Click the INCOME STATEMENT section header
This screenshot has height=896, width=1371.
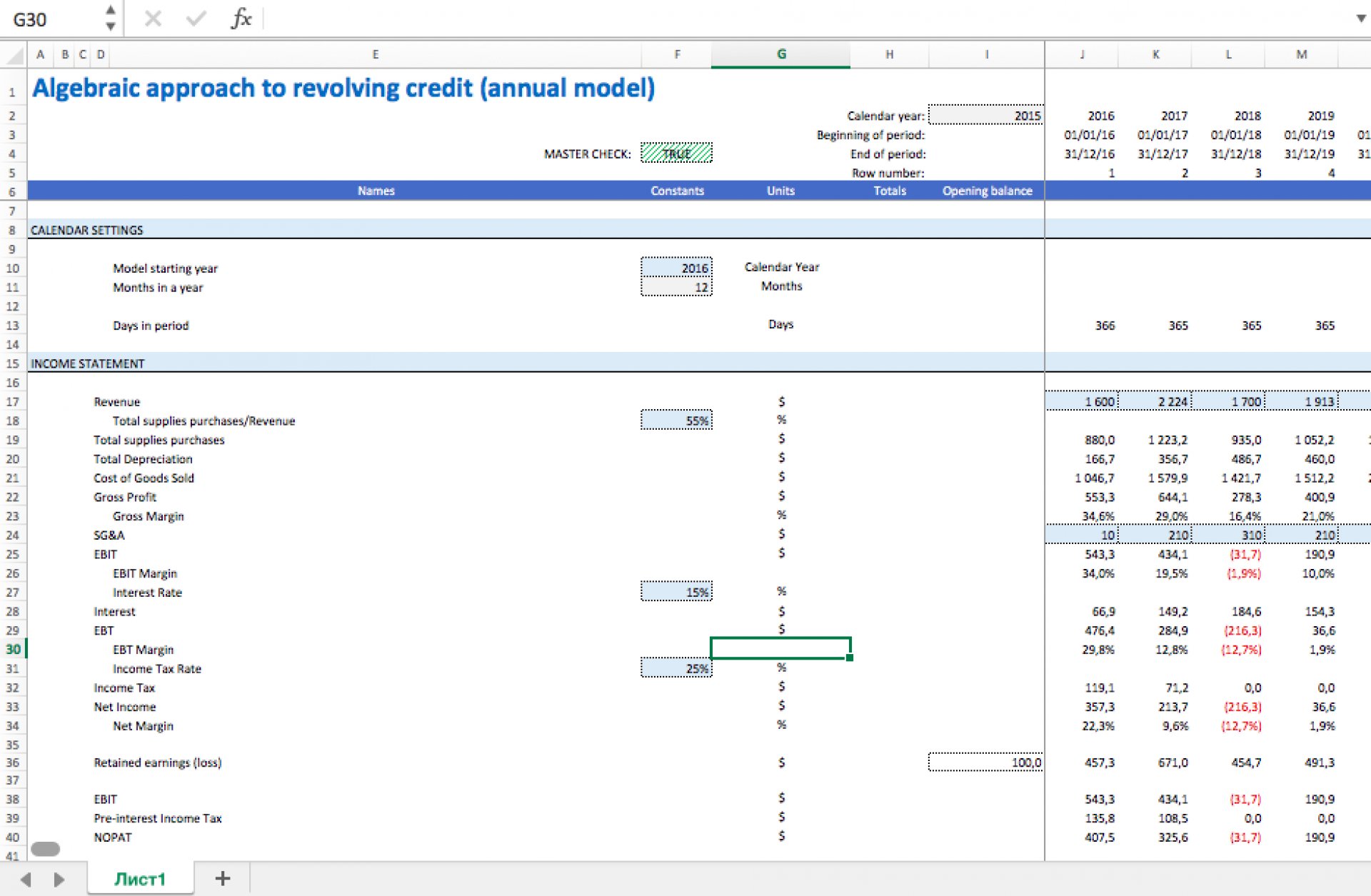tap(87, 363)
